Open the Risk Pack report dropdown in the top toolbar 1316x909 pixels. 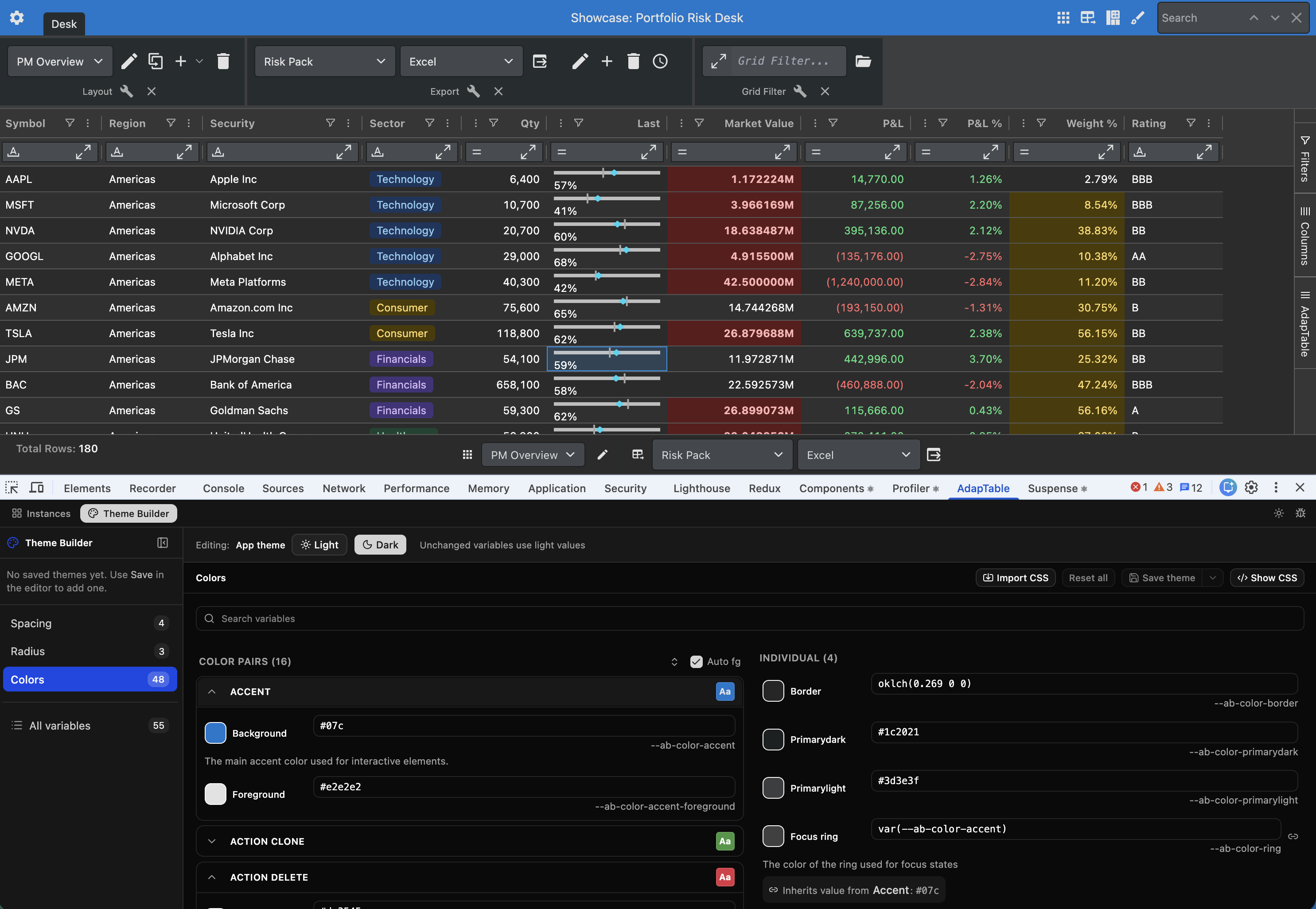point(325,61)
